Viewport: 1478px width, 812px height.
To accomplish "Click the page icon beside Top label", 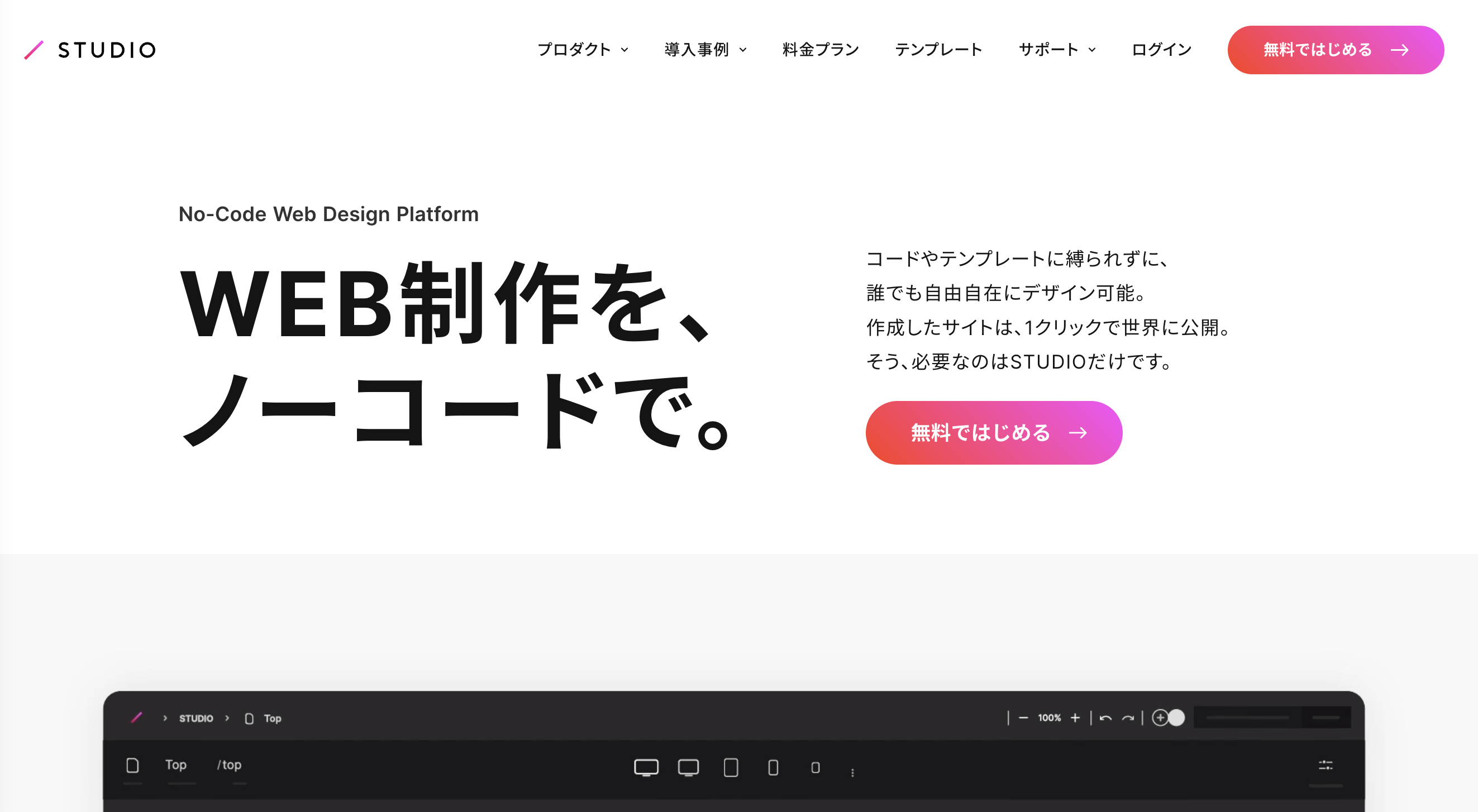I will pos(132,765).
